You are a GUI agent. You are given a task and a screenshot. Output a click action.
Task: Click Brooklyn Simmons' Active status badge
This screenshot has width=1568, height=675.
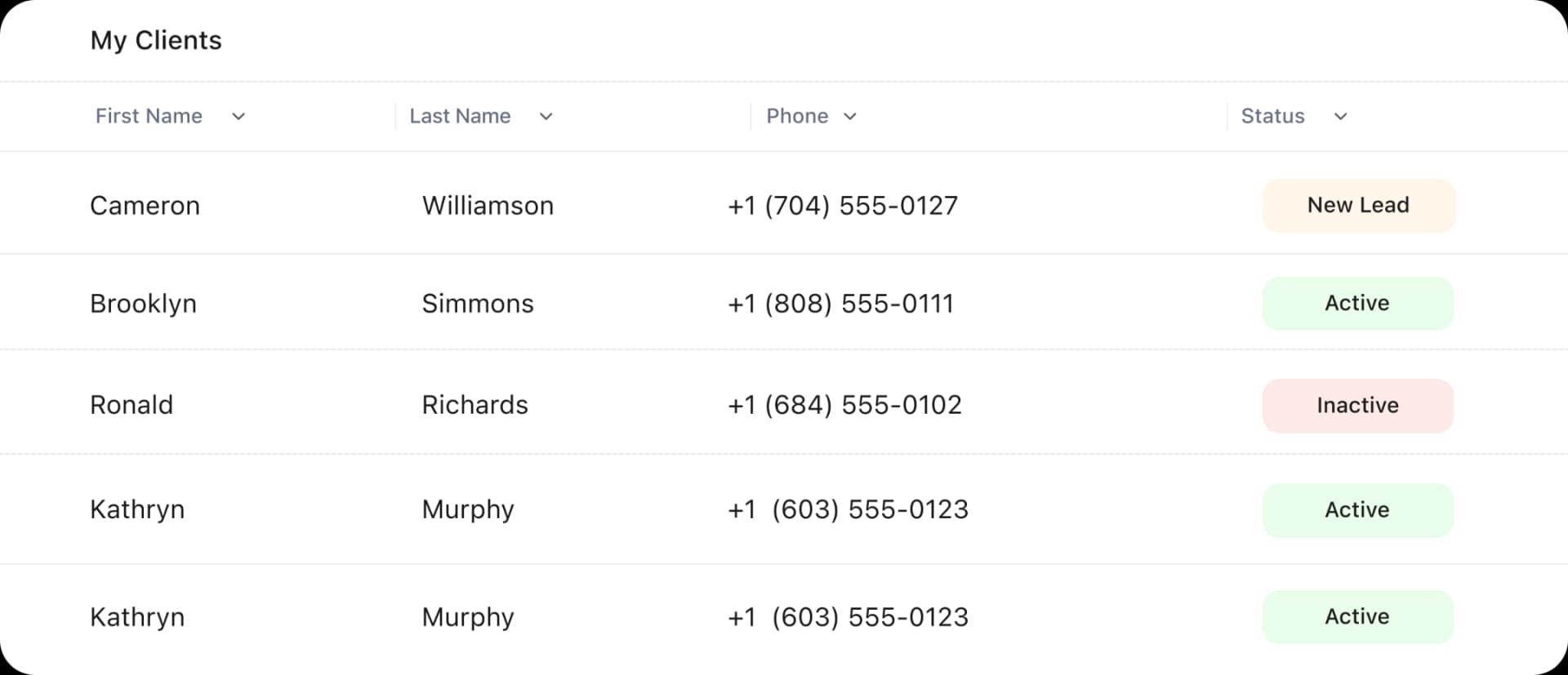pos(1357,304)
